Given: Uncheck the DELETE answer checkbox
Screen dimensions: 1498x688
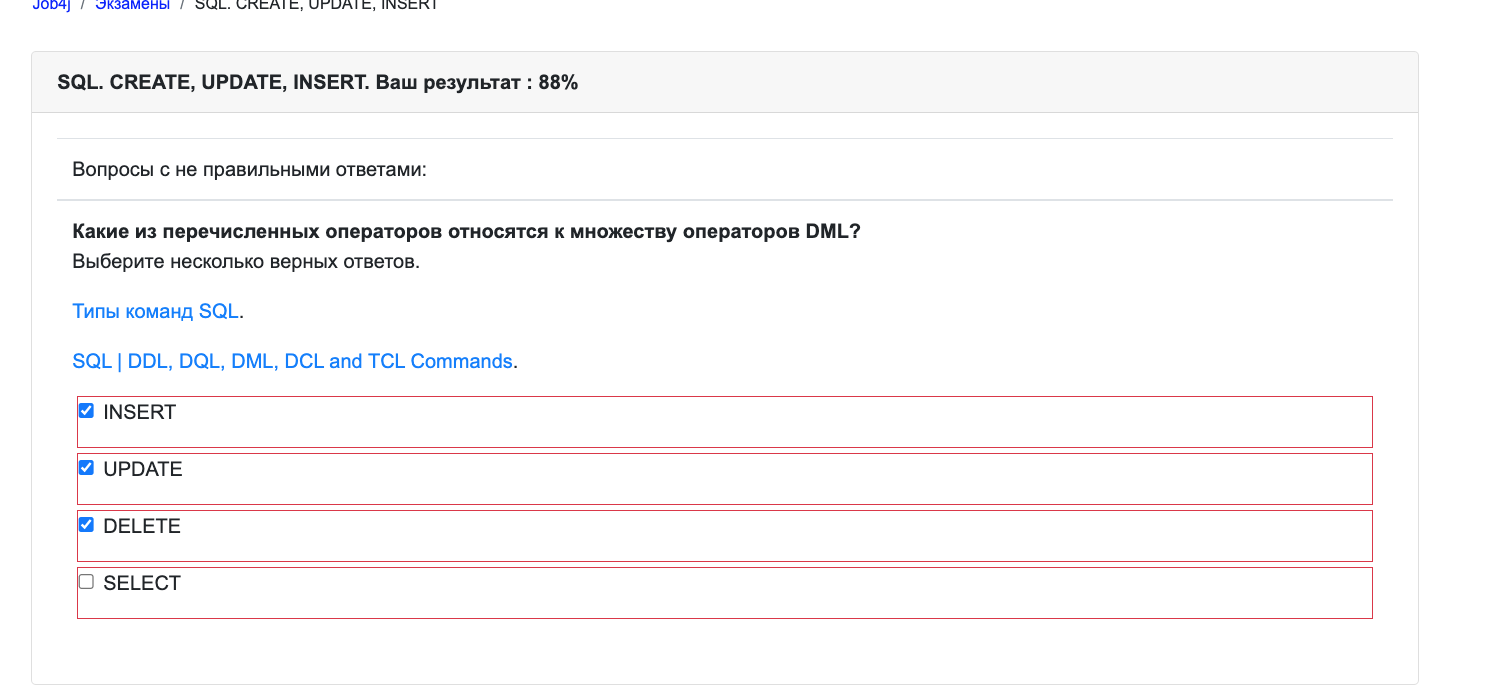Looking at the screenshot, I should (x=86, y=524).
